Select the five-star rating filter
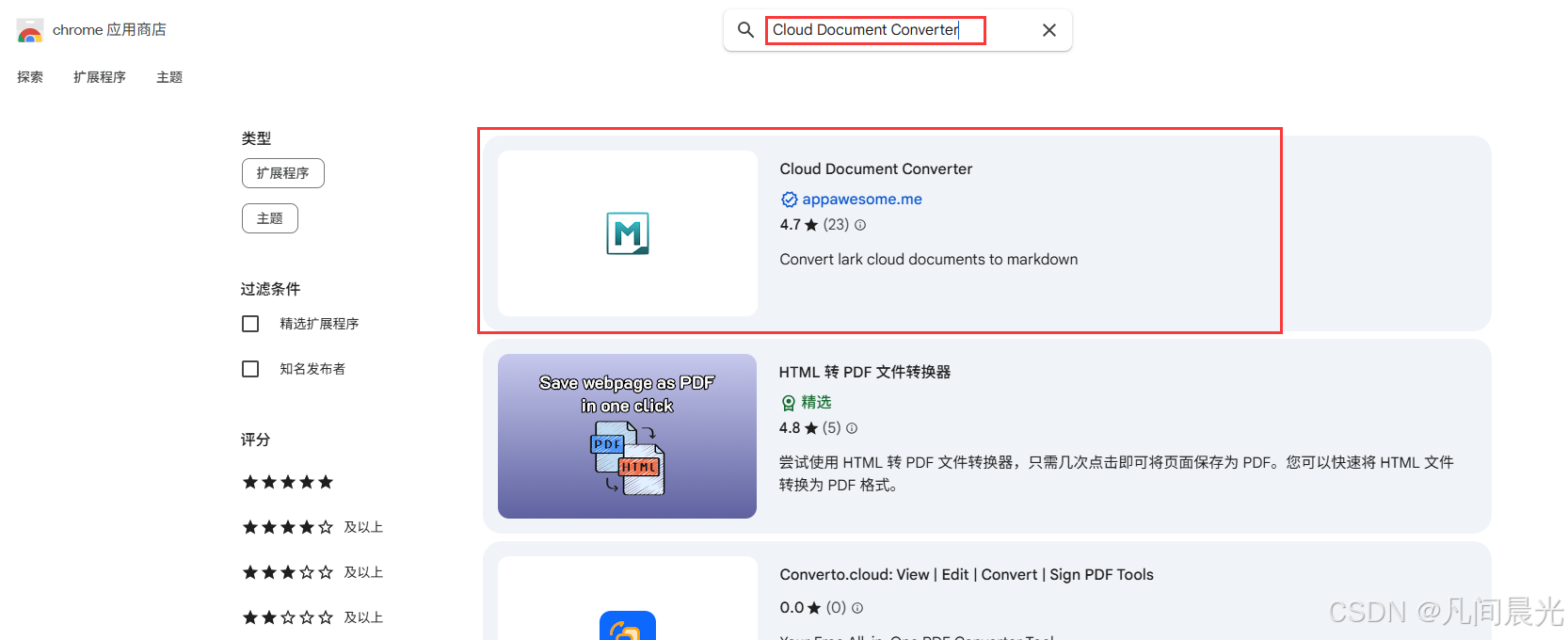This screenshot has height=640, width=1568. pyautogui.click(x=288, y=482)
